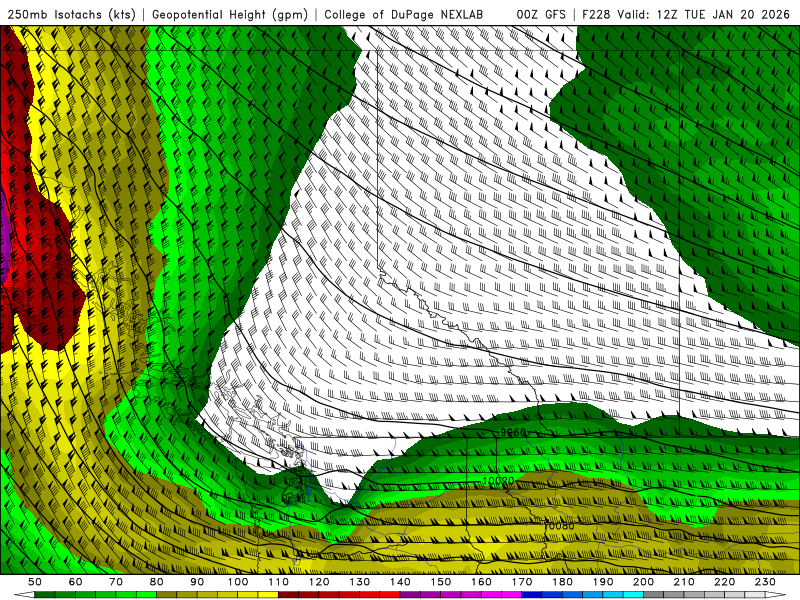Click the 200 value on the legend

coord(643,582)
